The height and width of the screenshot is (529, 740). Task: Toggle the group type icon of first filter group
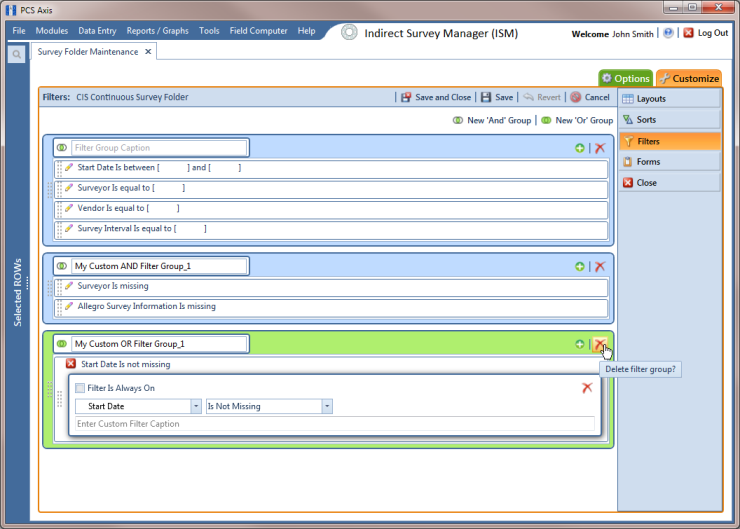62,148
